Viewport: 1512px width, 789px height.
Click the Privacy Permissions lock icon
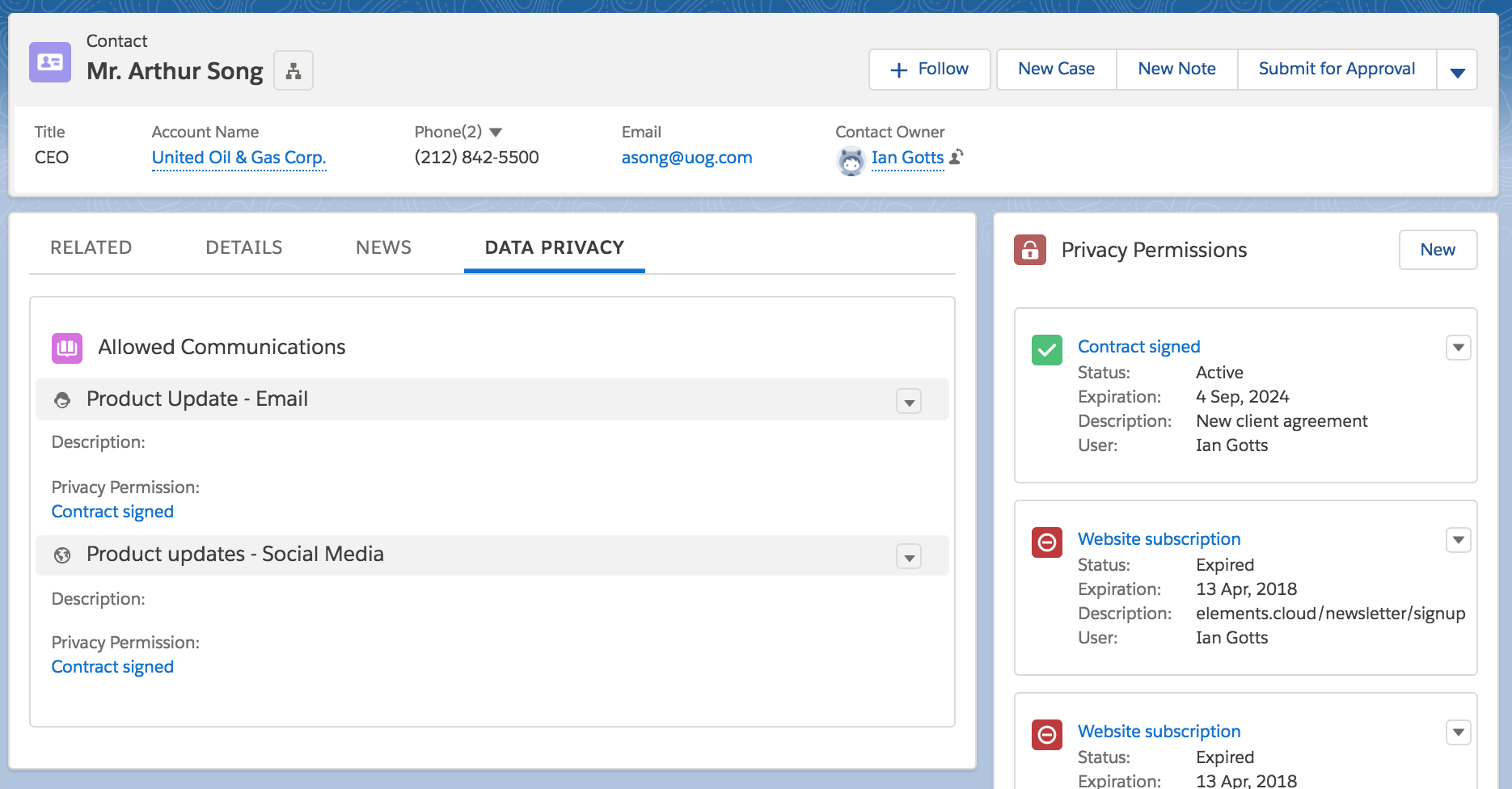coord(1029,250)
